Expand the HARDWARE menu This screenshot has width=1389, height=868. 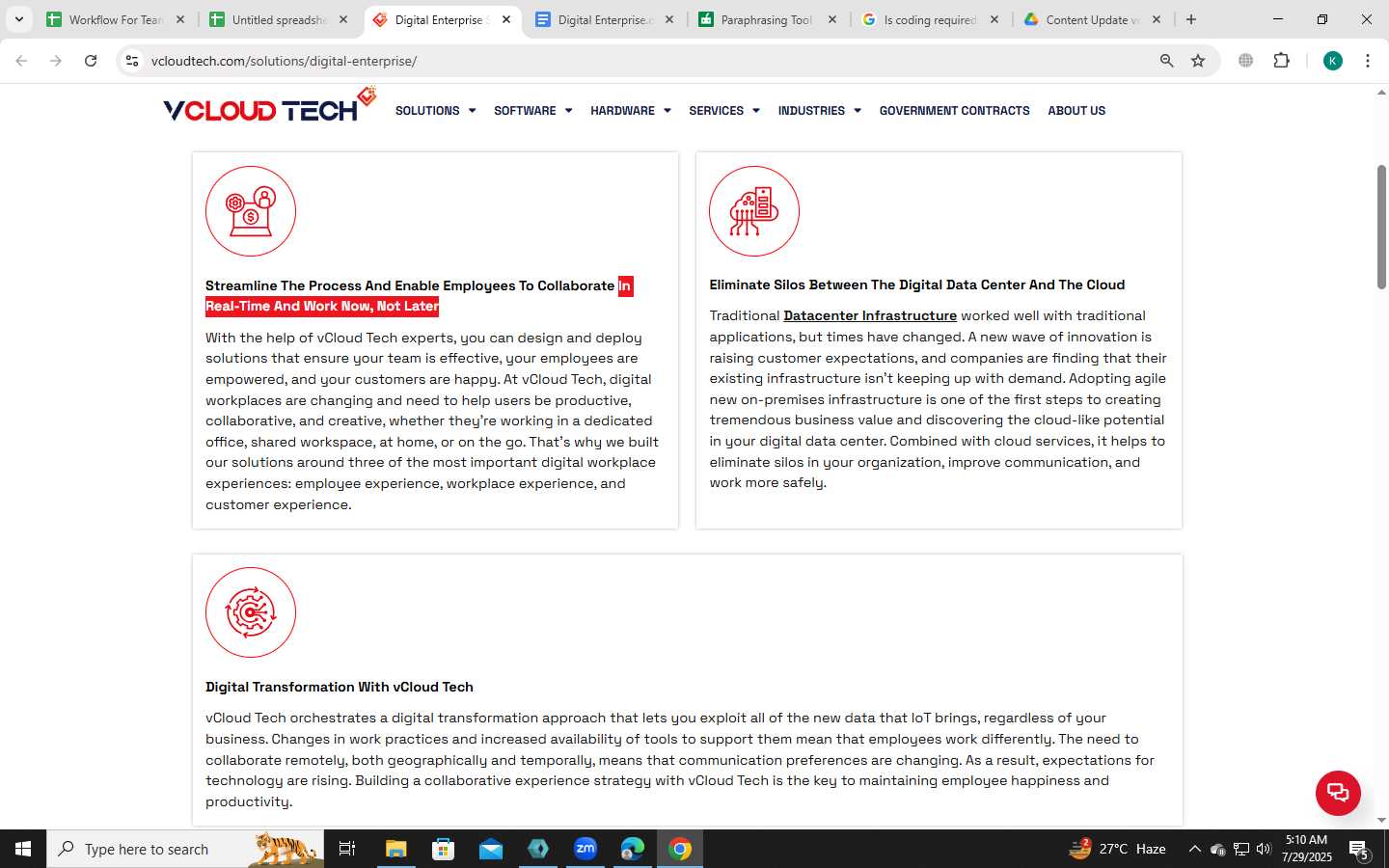point(630,111)
